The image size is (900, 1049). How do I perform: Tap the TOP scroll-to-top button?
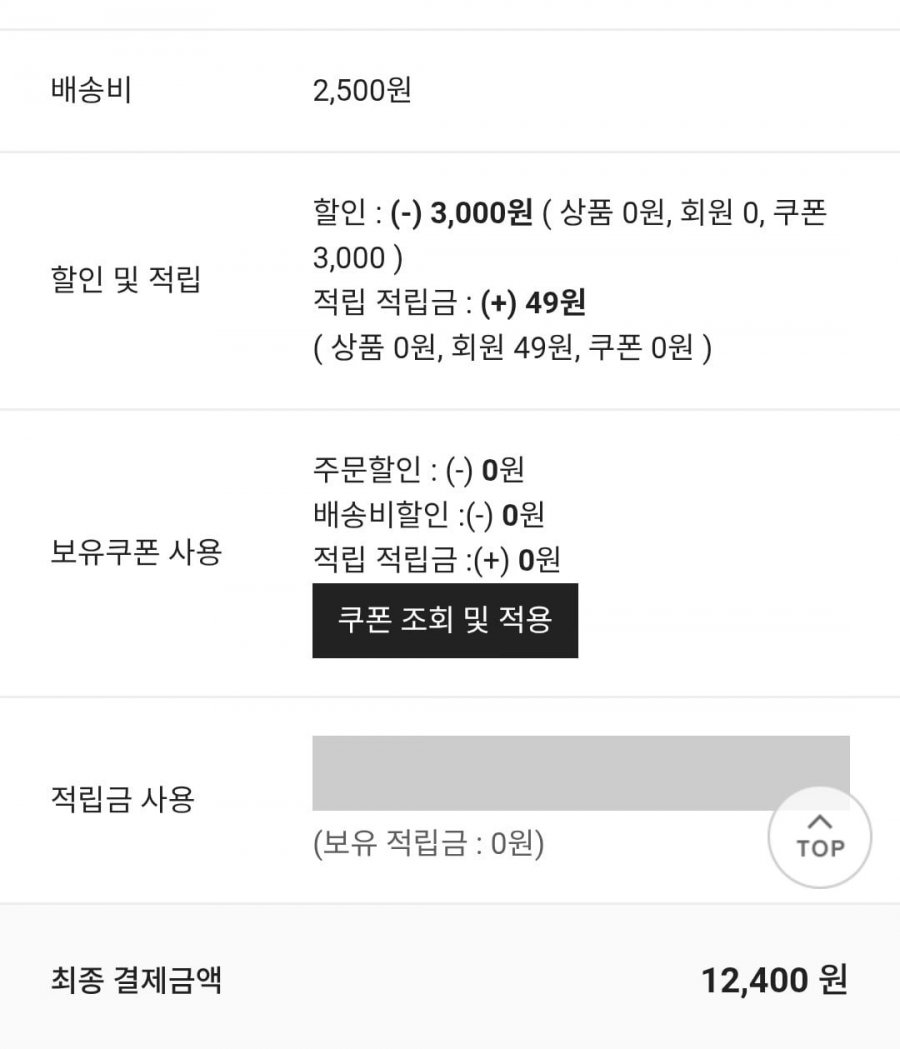tap(820, 838)
